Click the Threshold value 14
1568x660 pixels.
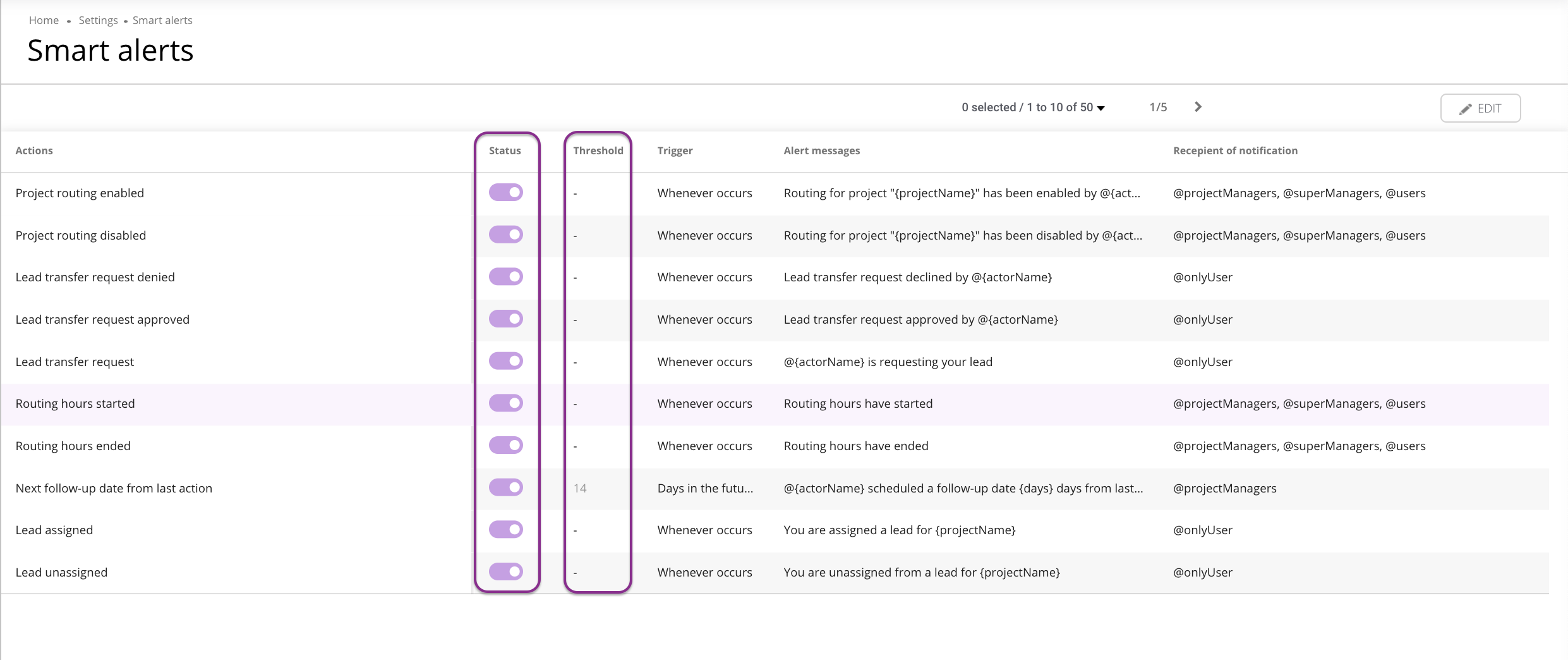point(580,488)
